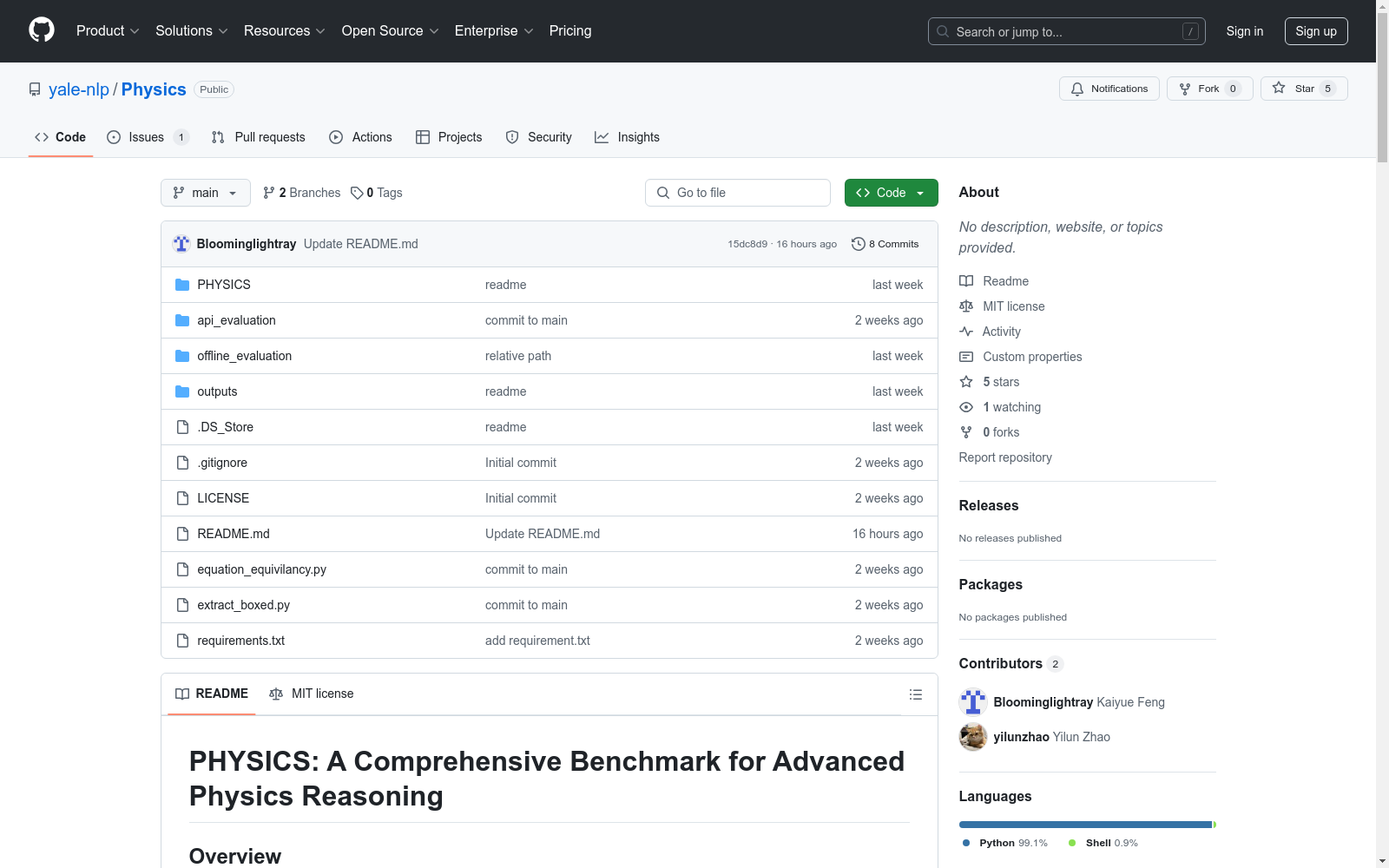Select the Code tab
This screenshot has height=868, width=1389.
(x=60, y=137)
